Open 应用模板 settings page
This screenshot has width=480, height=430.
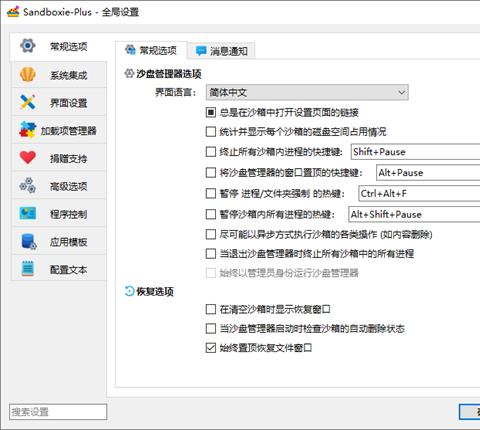(x=59, y=241)
